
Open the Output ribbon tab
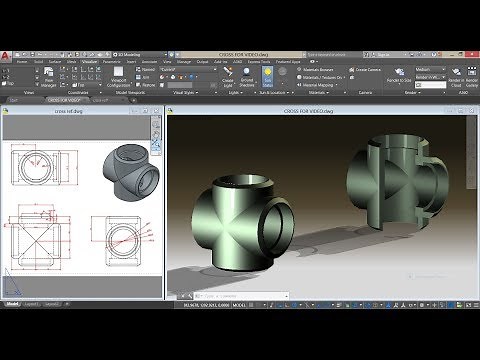click(x=202, y=62)
